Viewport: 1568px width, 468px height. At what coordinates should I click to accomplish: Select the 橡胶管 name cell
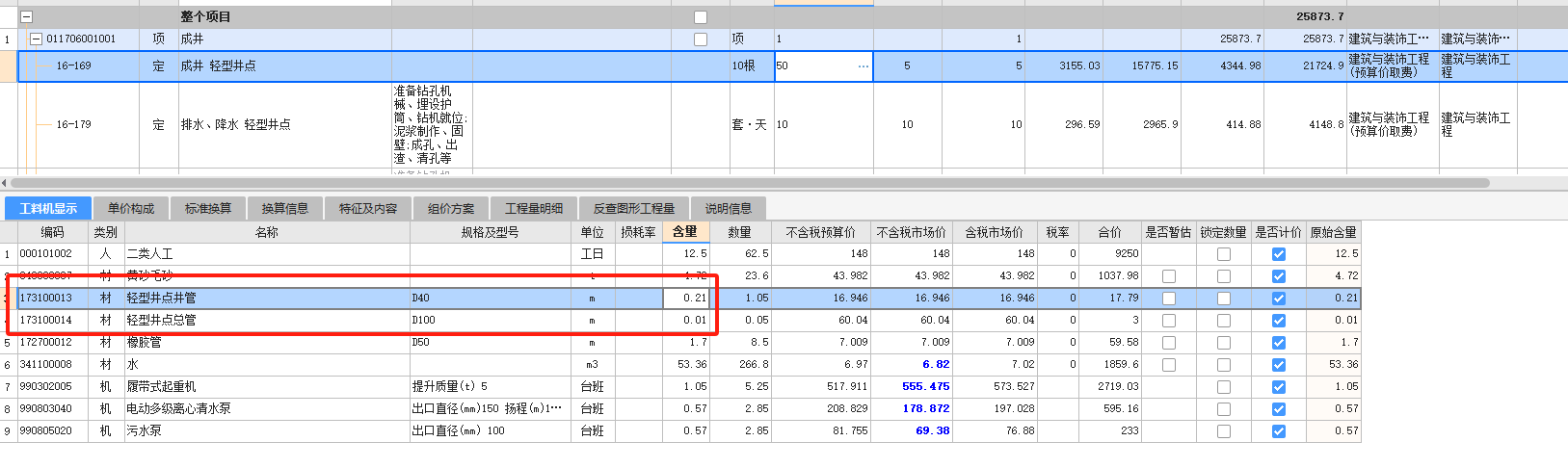pos(267,343)
